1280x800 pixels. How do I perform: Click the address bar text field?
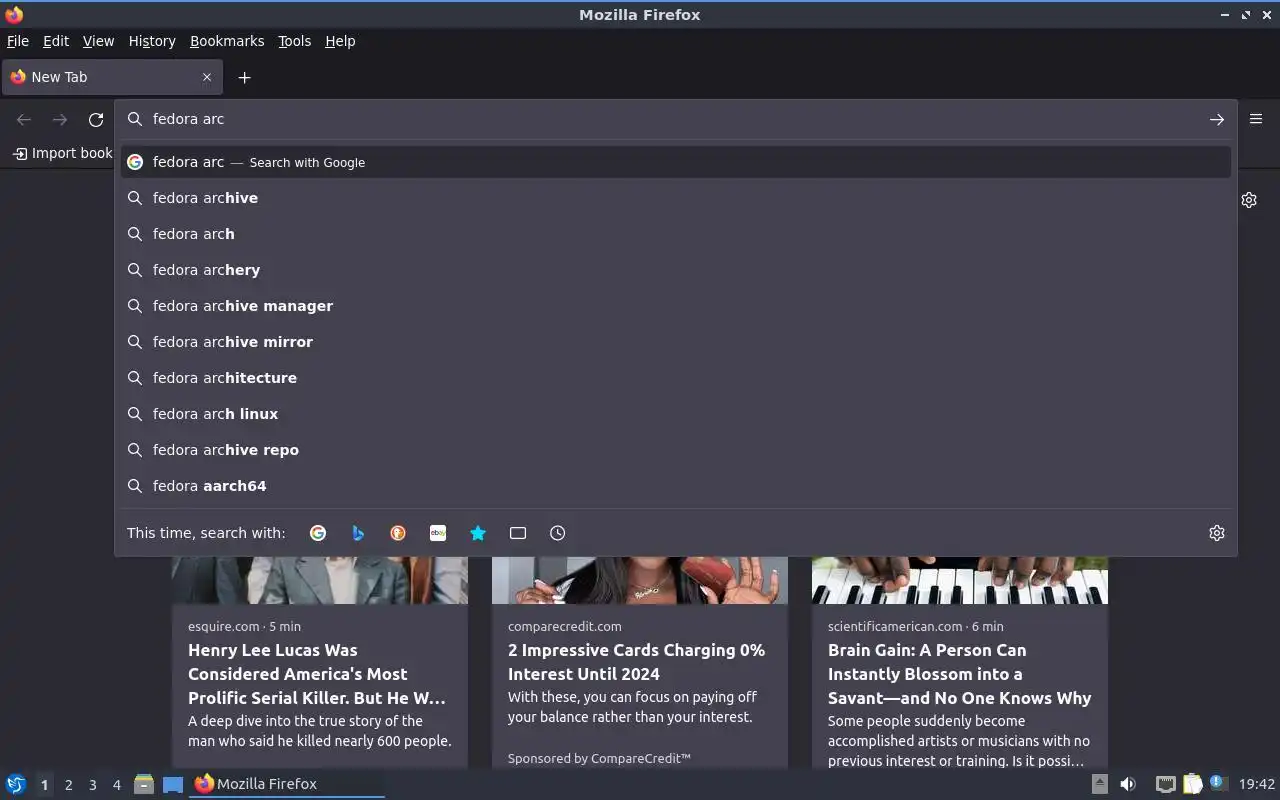(675, 119)
